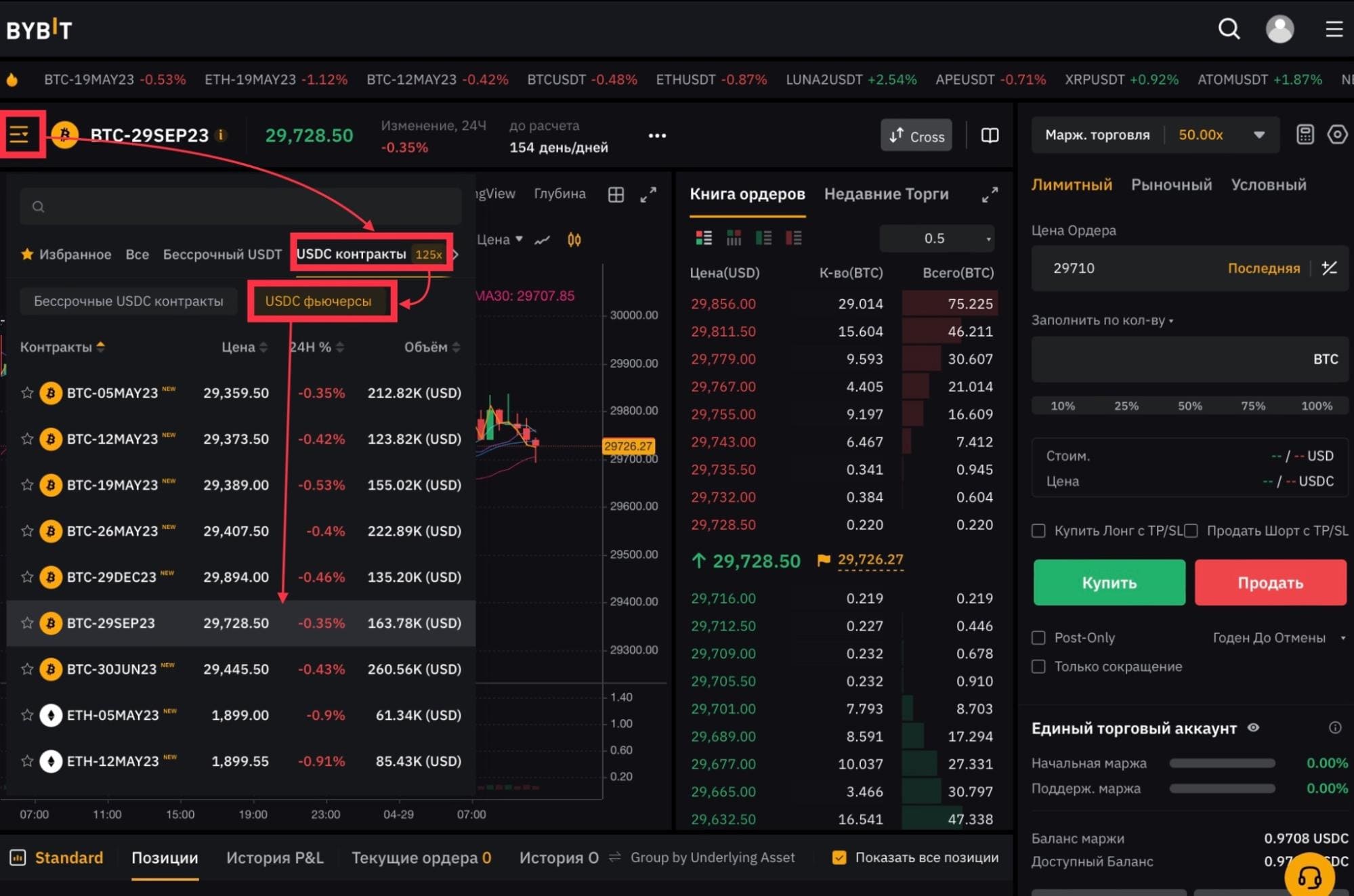Set quantity slider to 100%
Viewport: 1354px width, 896px height.
[1316, 406]
